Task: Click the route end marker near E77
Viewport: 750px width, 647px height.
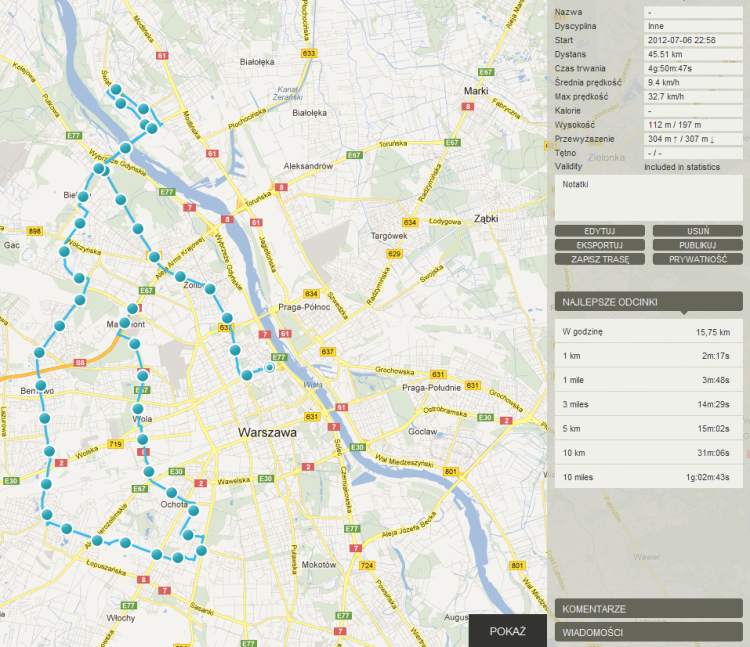Action: (x=270, y=367)
